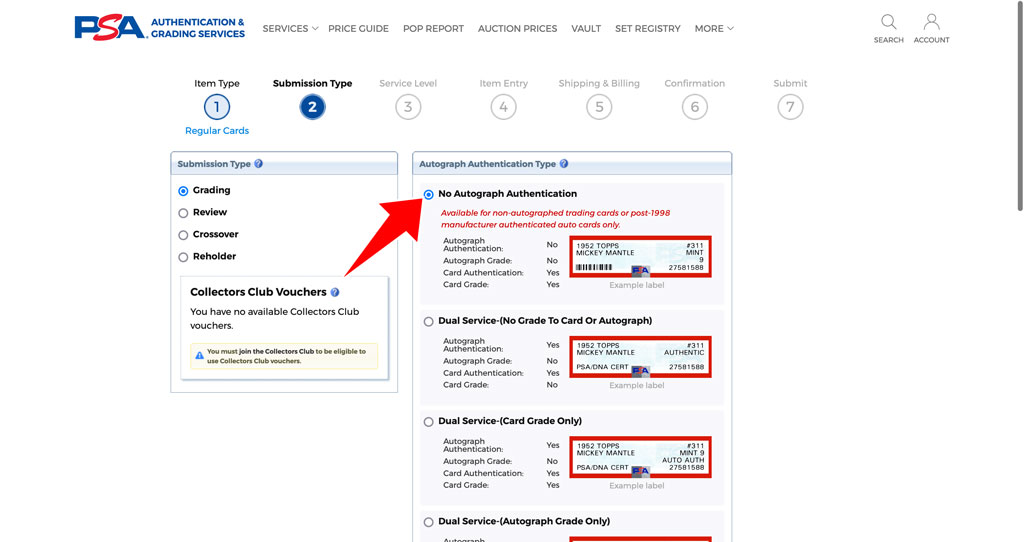Click the red non-autographed availability note
Screen dimensions: 1024x542
(x=555, y=219)
